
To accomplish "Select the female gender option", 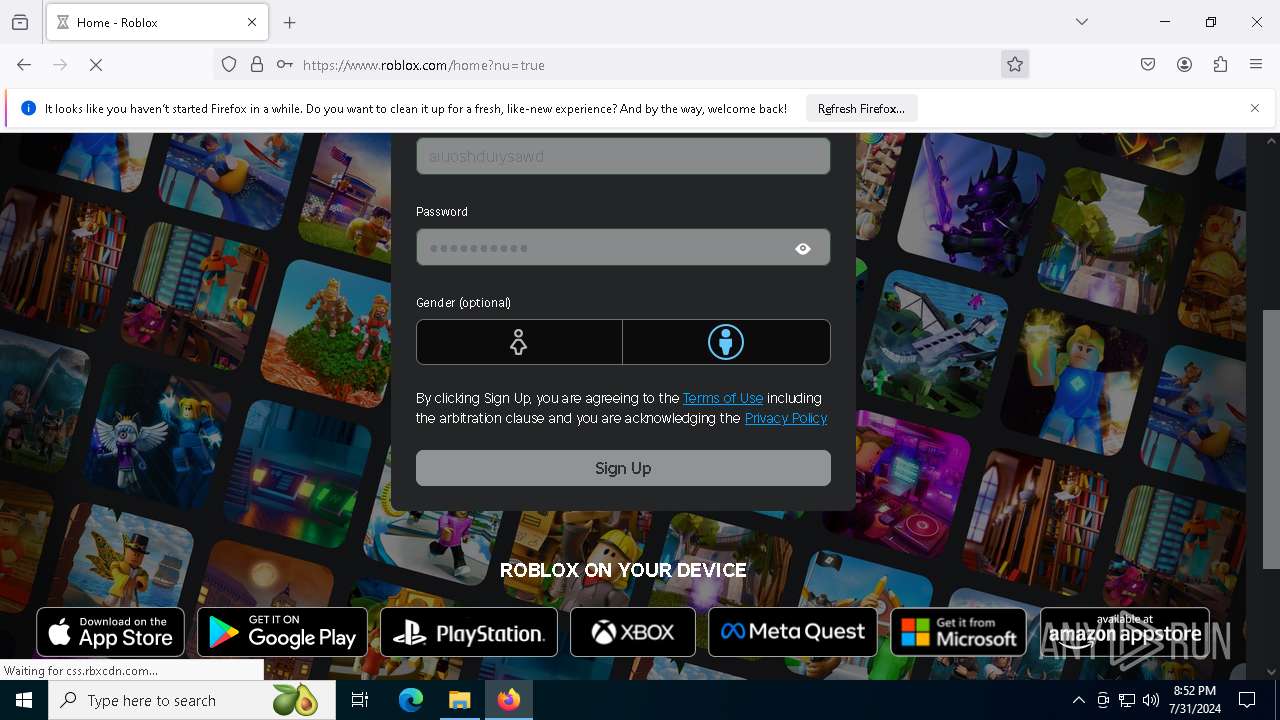I will tap(519, 342).
